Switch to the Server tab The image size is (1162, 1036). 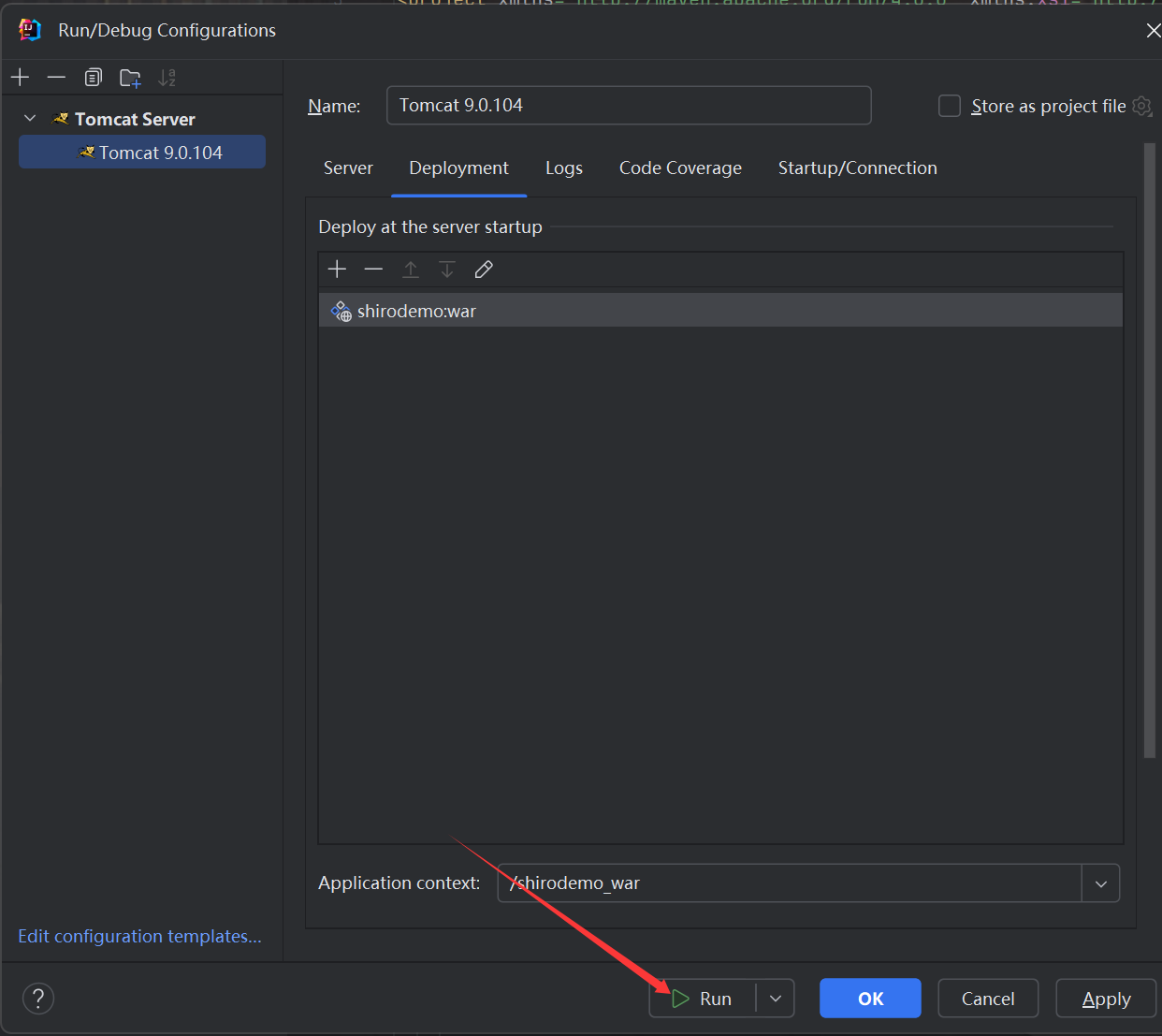tap(348, 168)
